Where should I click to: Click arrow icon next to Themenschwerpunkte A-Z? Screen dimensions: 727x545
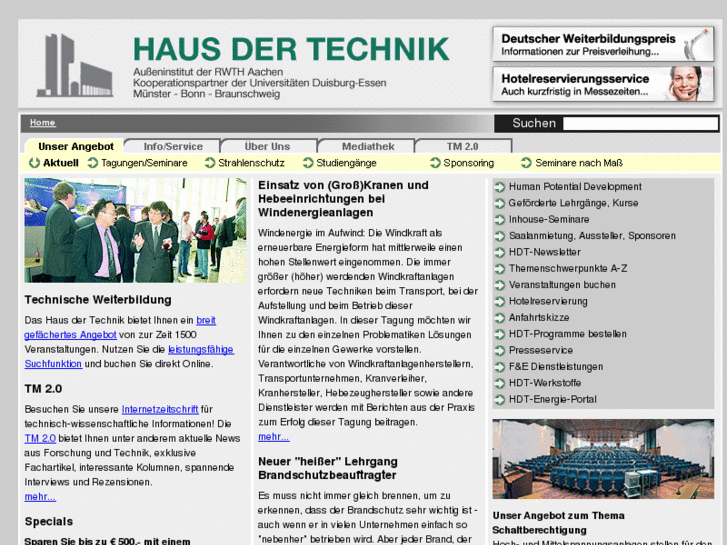coord(499,269)
